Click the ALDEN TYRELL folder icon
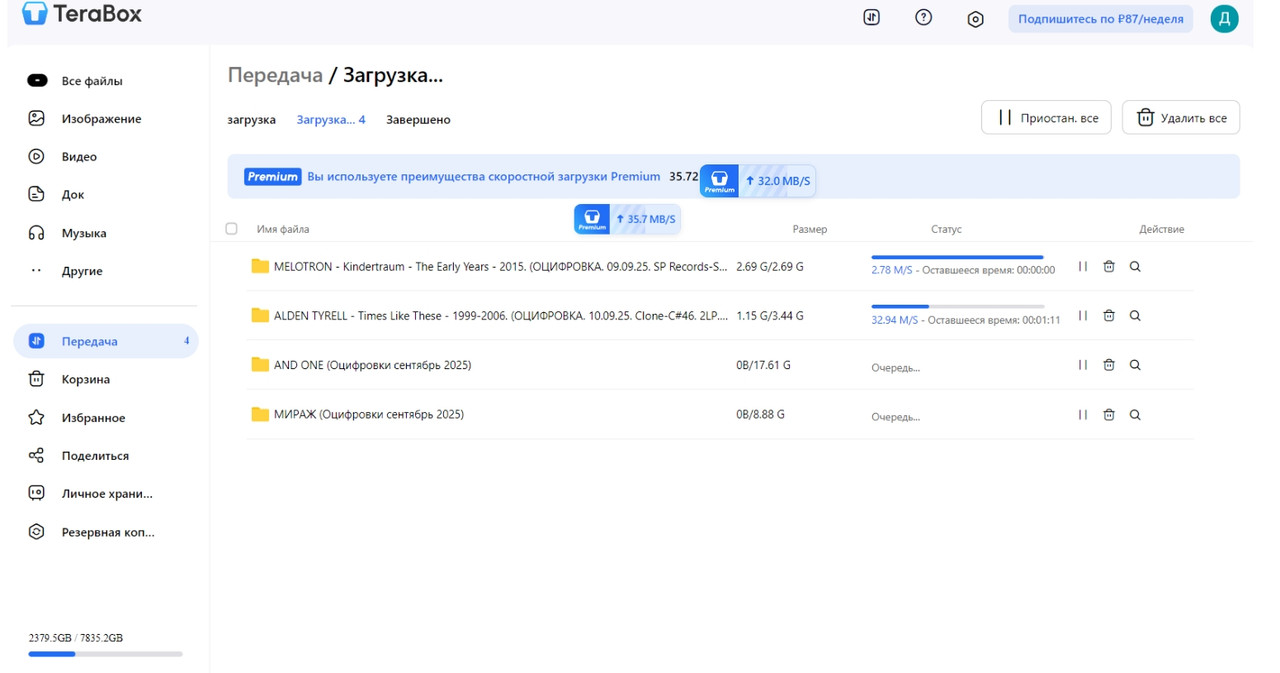This screenshot has height=673, width=1280. point(260,315)
